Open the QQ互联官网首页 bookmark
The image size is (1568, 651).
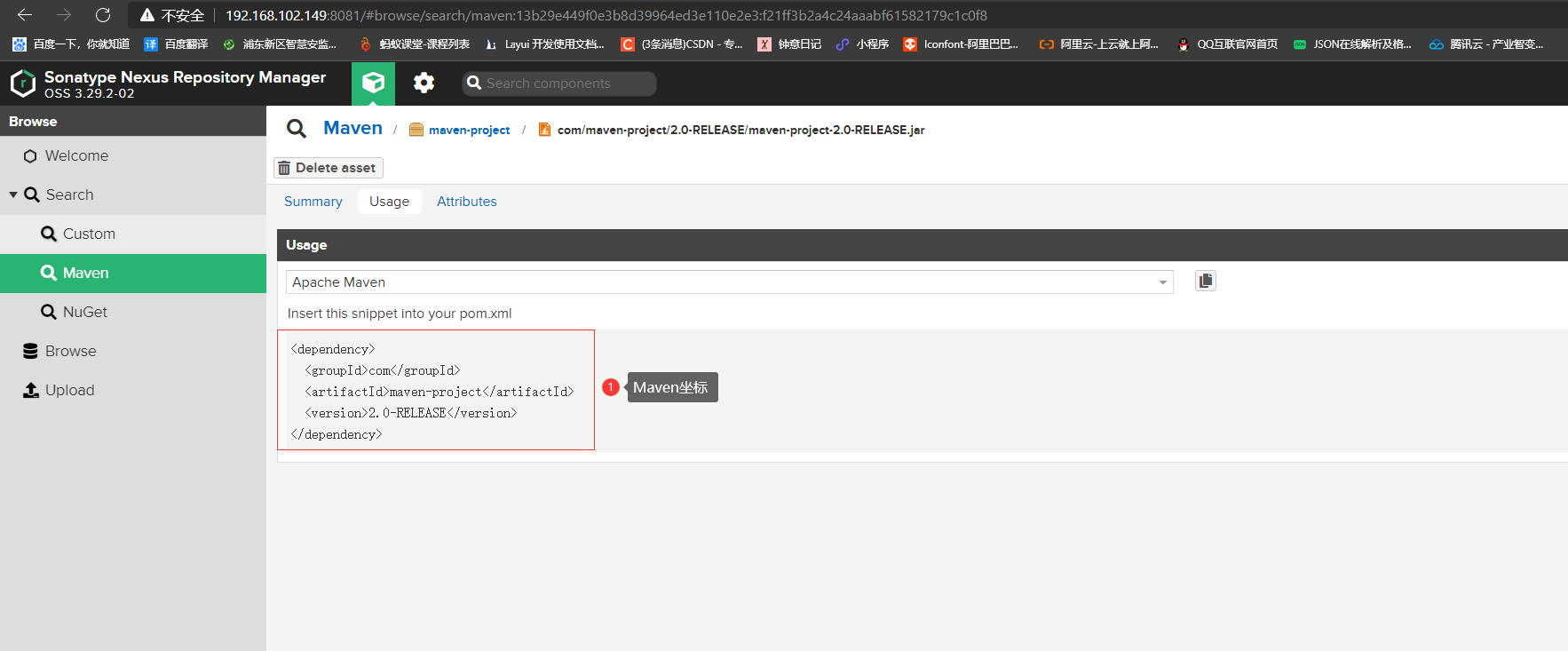1227,44
